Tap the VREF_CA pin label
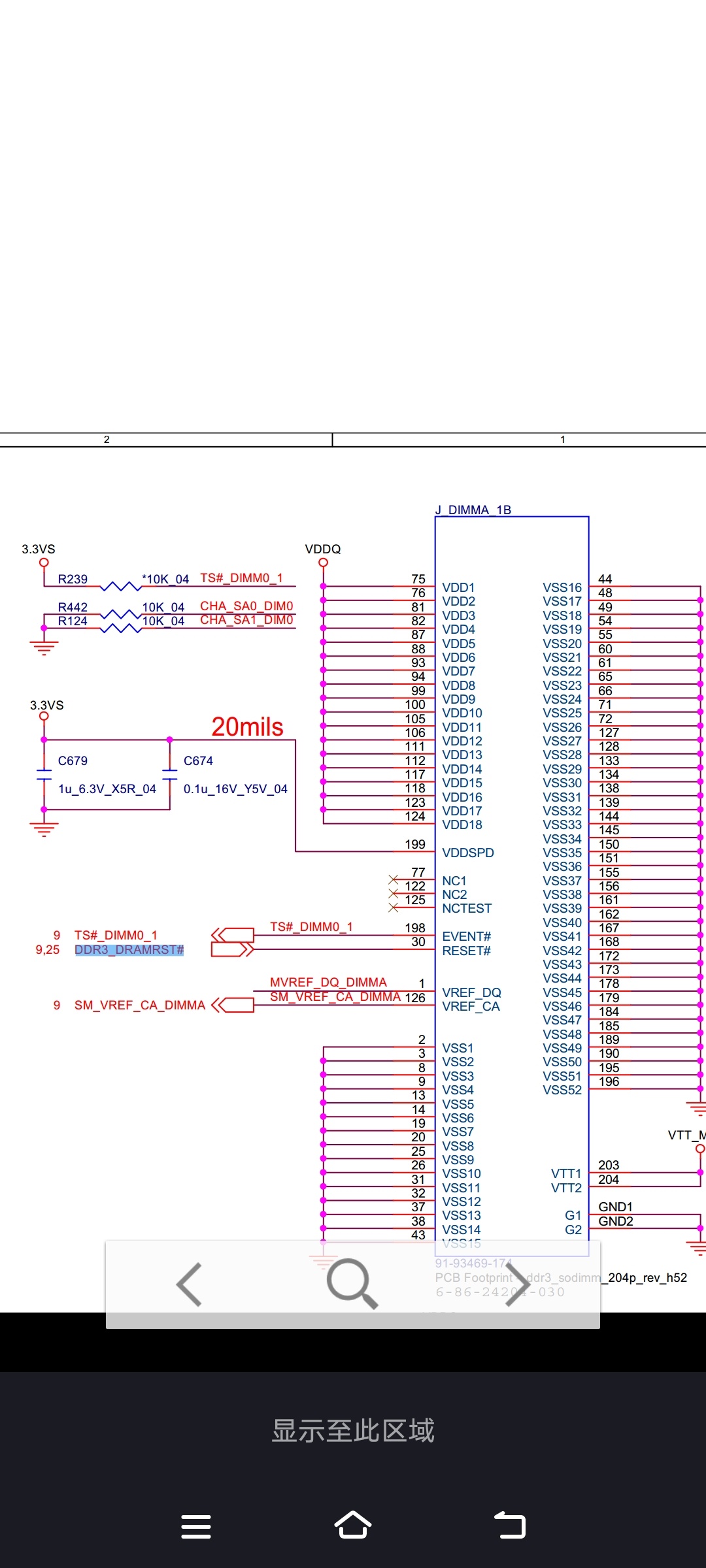The image size is (706, 1568). coord(471,1006)
